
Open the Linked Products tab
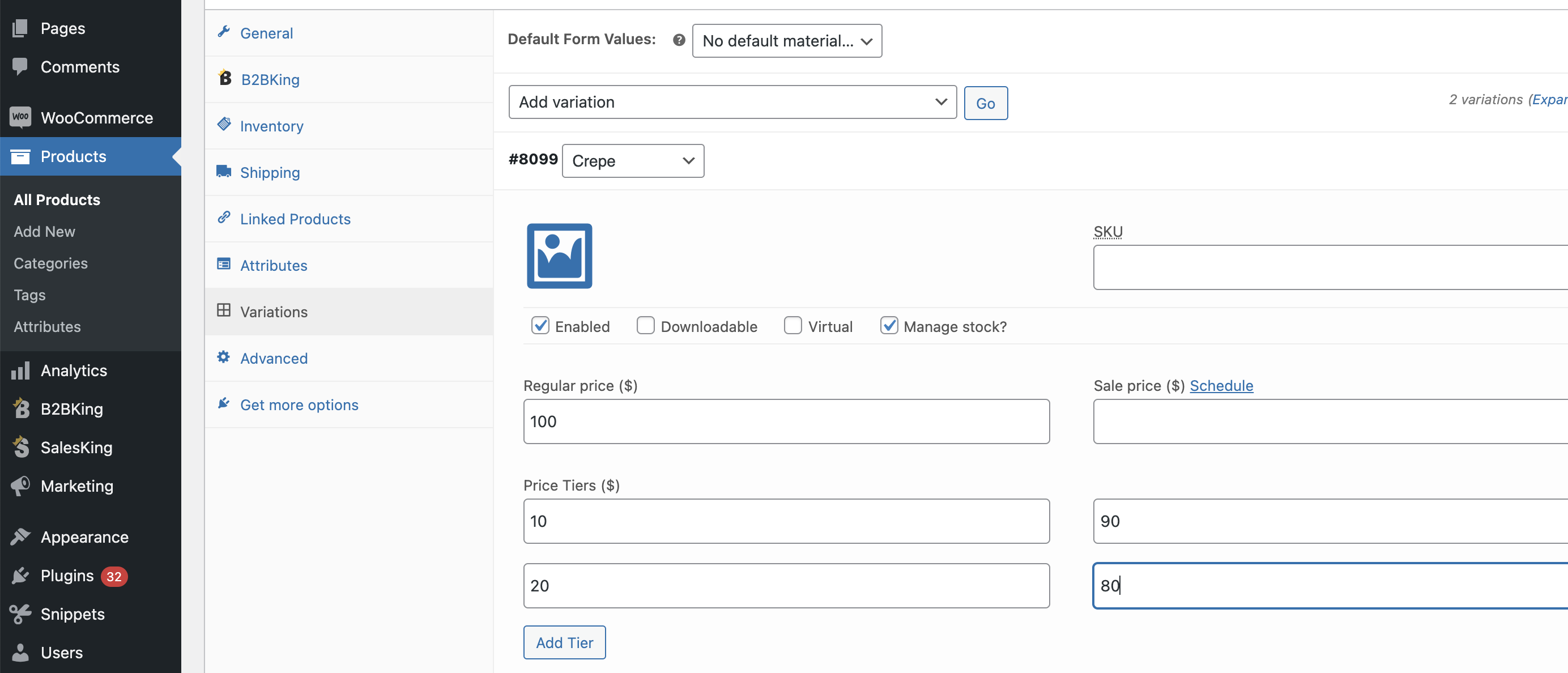[x=349, y=219]
